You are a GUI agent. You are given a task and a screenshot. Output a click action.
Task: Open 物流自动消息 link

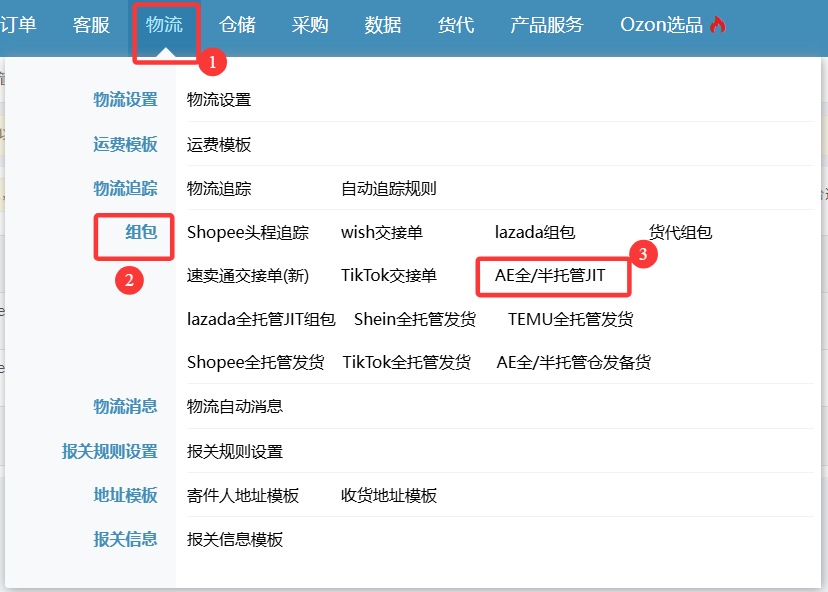(x=235, y=406)
